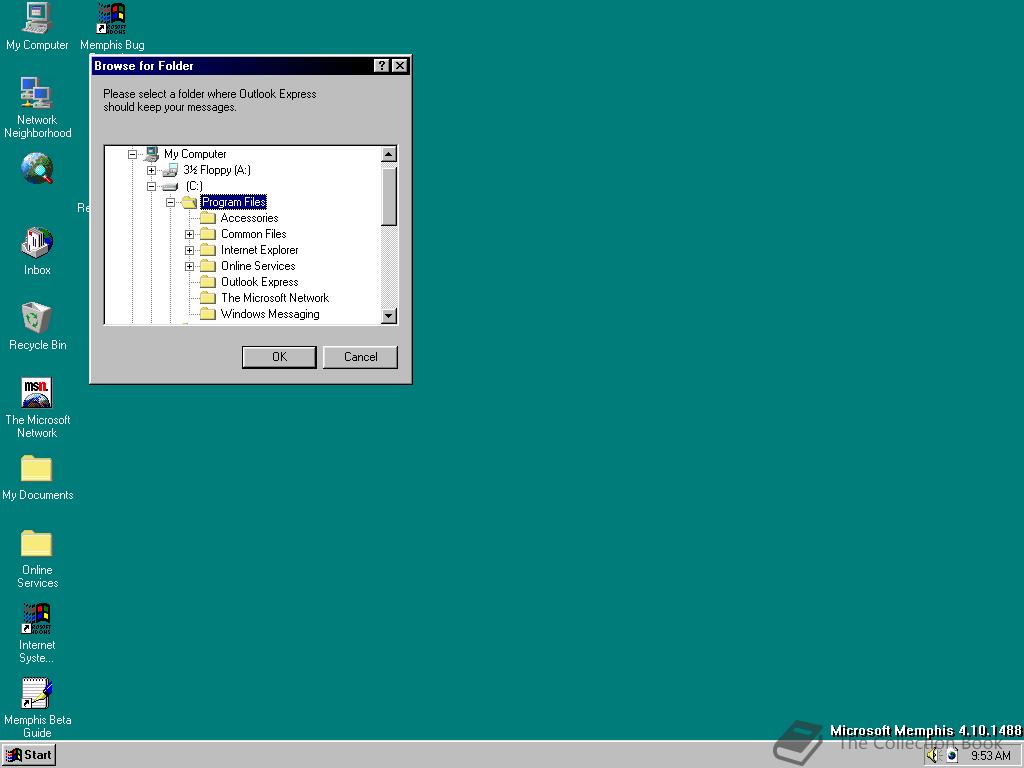This screenshot has height=768, width=1024.
Task: Open the Memphis Bug desktop shortcut
Action: click(x=112, y=26)
